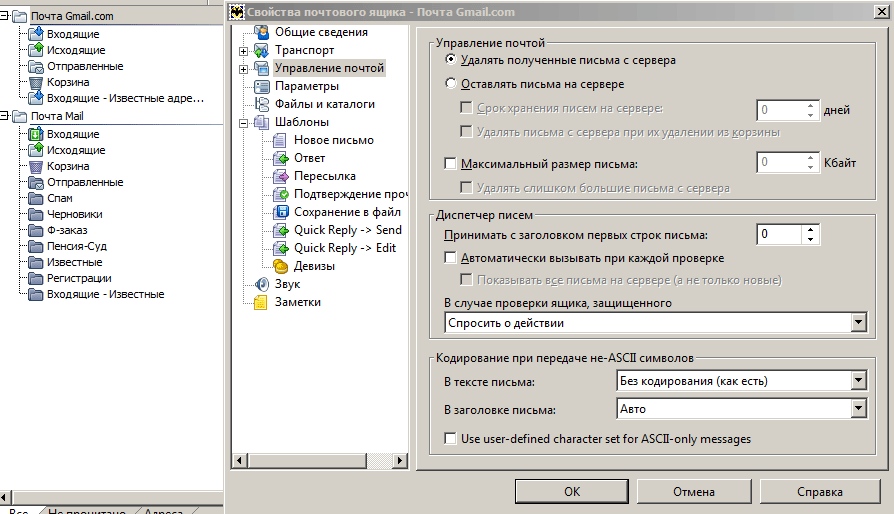Select Подтверждение прочтения template item

pyautogui.click(x=350, y=194)
